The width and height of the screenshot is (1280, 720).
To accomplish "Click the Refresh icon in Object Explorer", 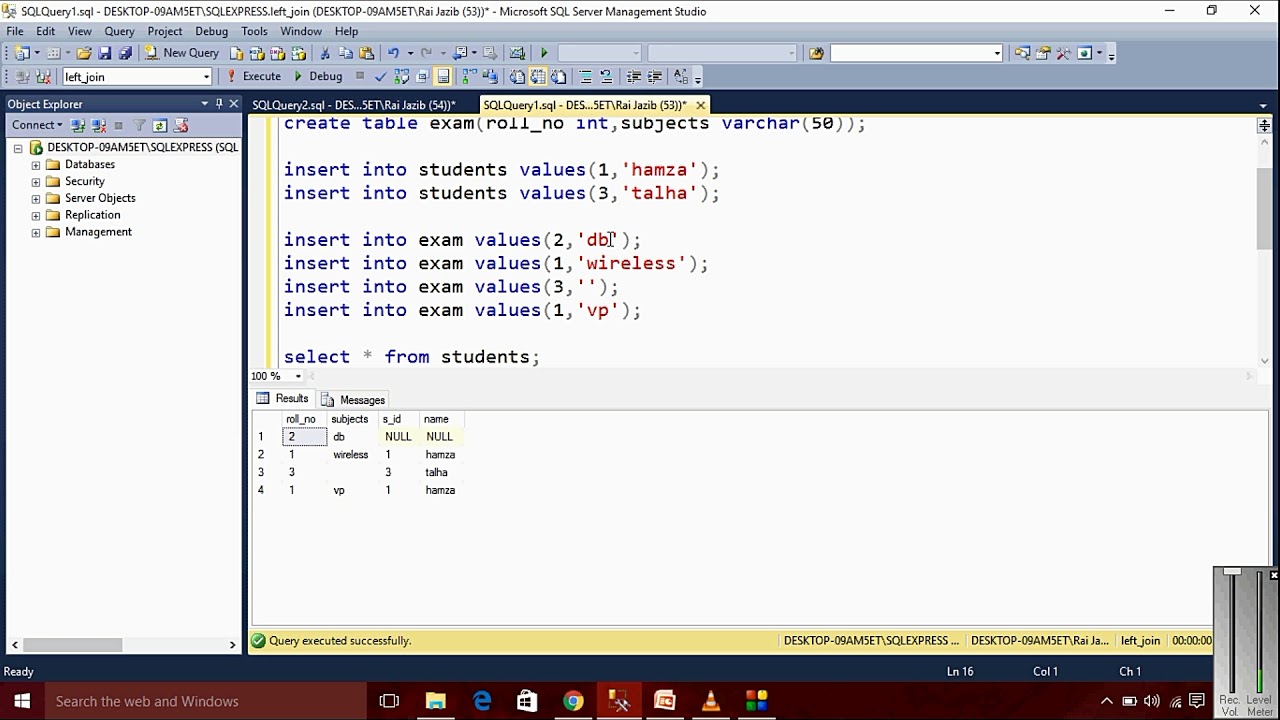I will point(159,125).
